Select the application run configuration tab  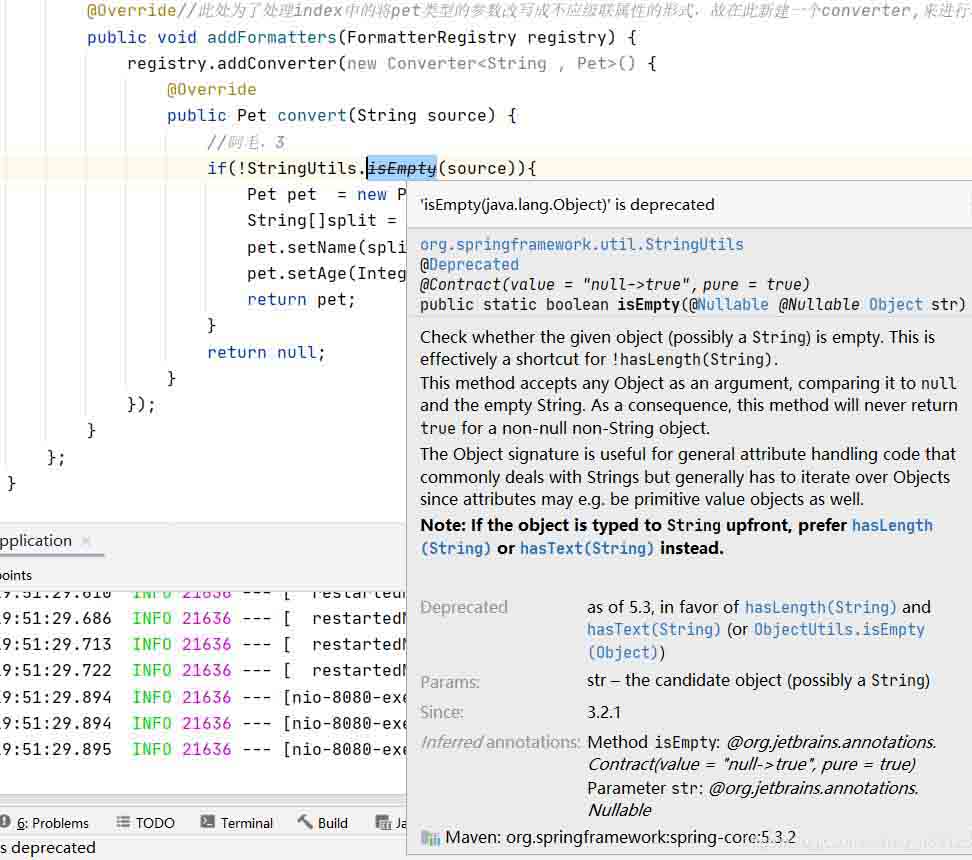36,541
